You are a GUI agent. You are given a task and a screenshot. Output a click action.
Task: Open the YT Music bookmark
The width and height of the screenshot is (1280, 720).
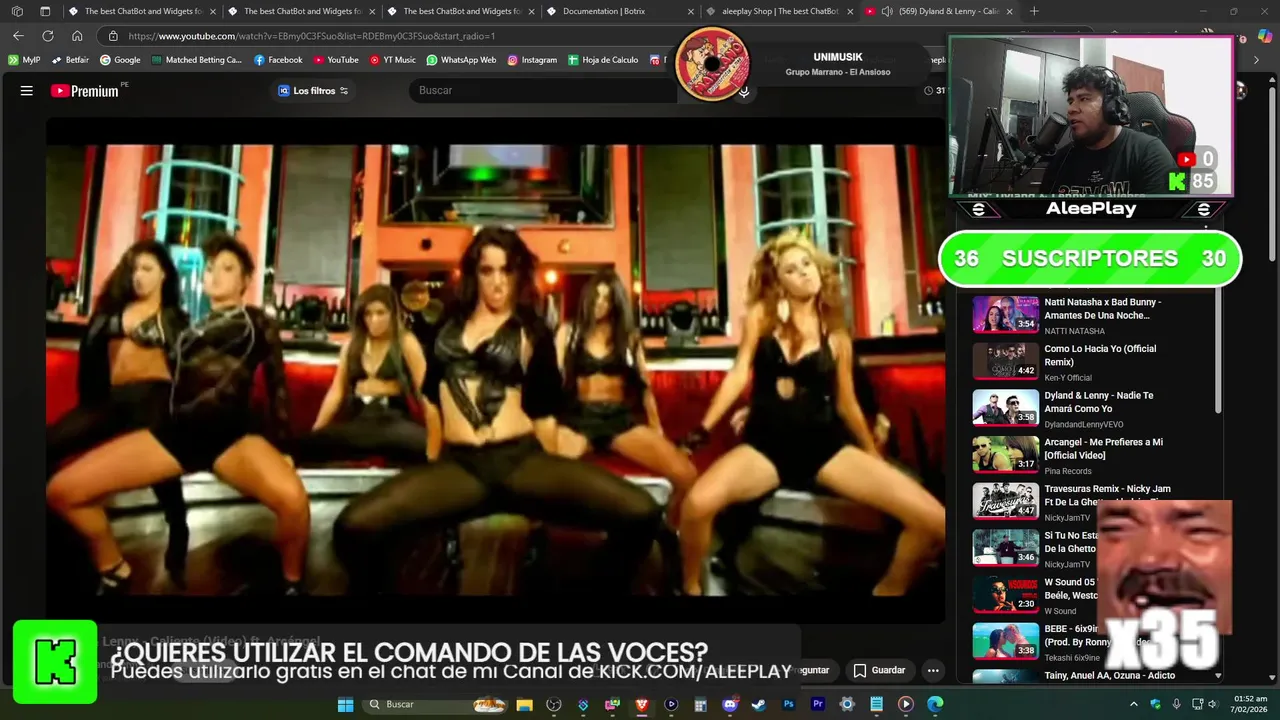pyautogui.click(x=393, y=60)
